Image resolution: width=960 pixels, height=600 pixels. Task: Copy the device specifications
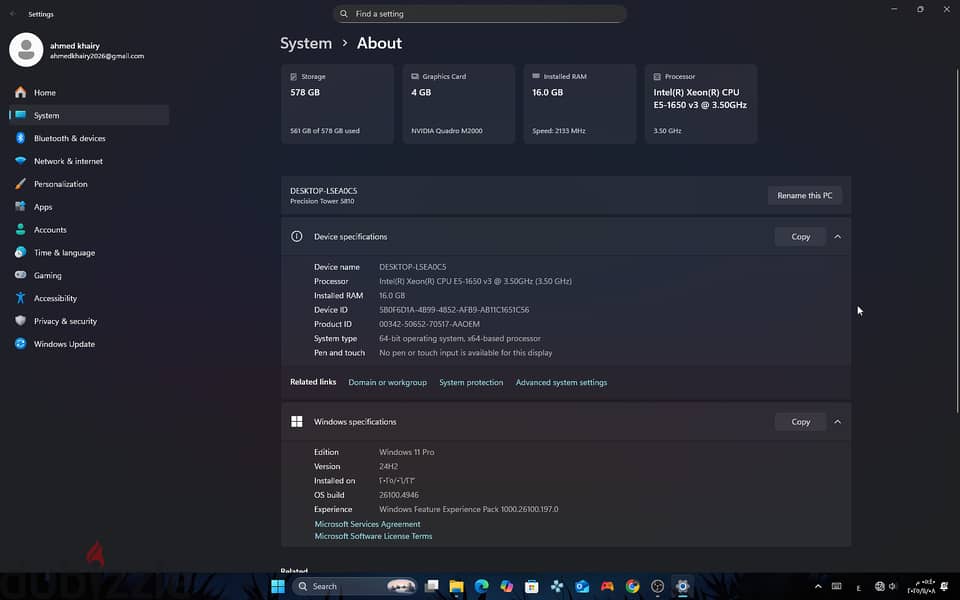point(800,236)
